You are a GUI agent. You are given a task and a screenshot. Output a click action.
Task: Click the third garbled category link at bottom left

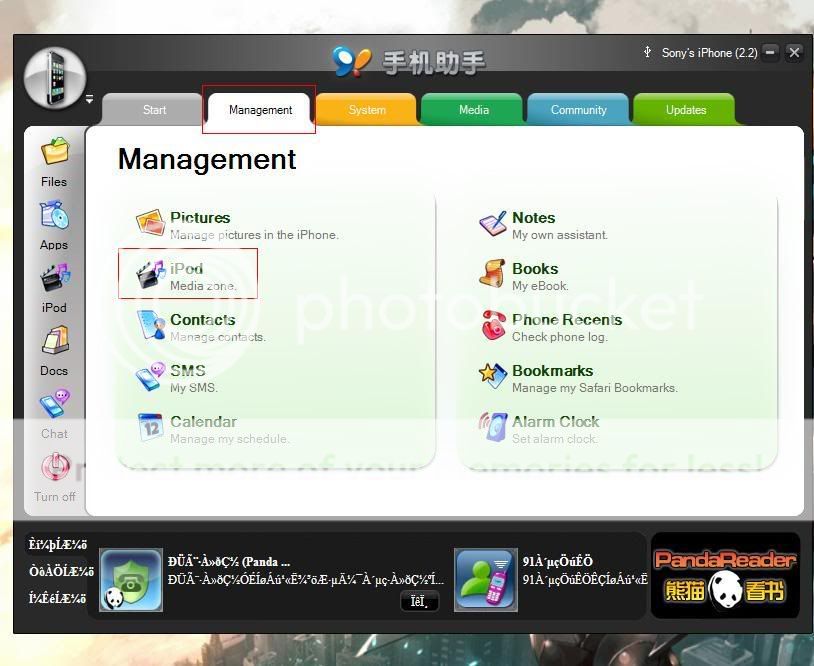coord(57,599)
